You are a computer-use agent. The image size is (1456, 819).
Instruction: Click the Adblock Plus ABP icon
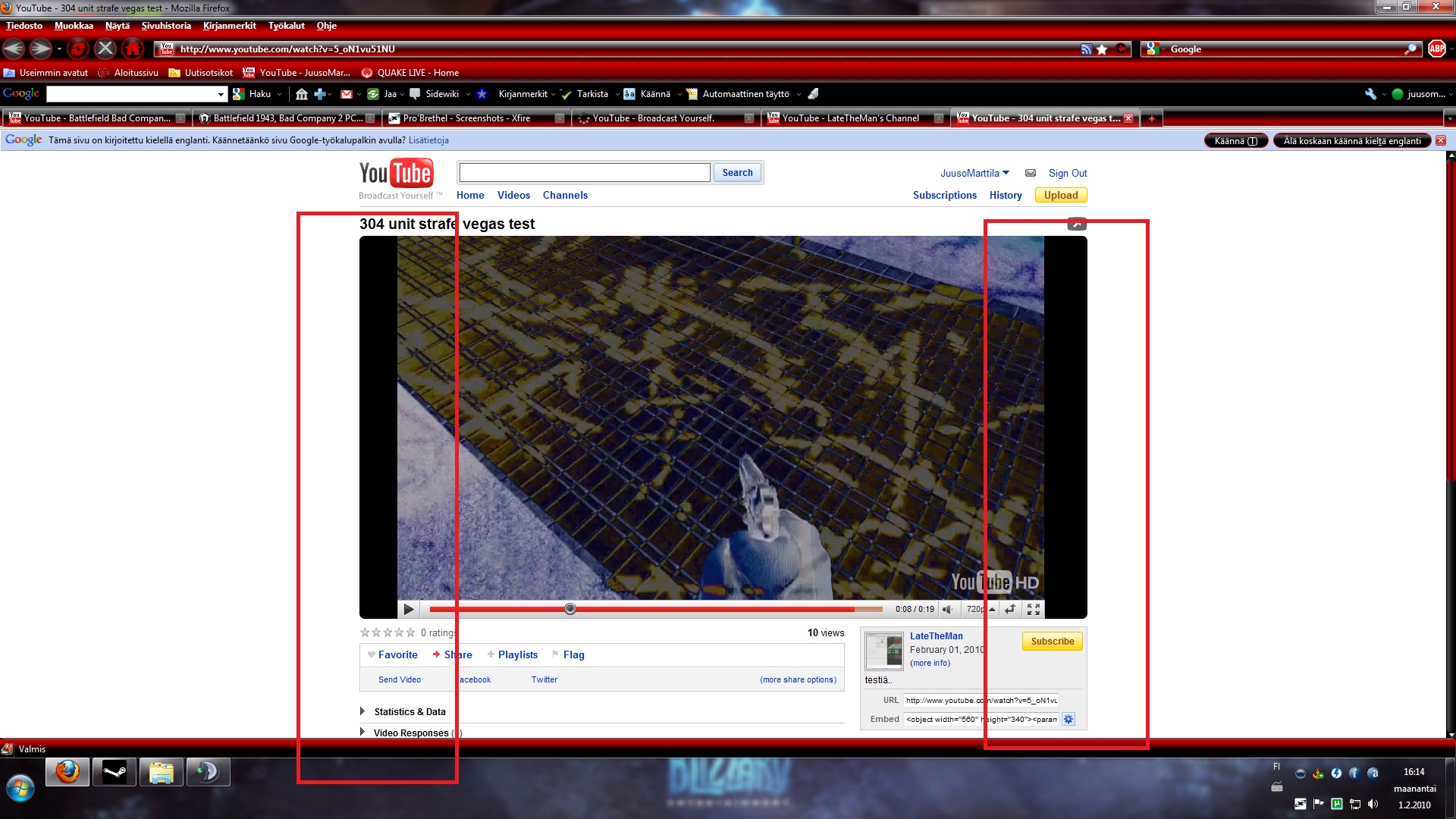click(1436, 49)
